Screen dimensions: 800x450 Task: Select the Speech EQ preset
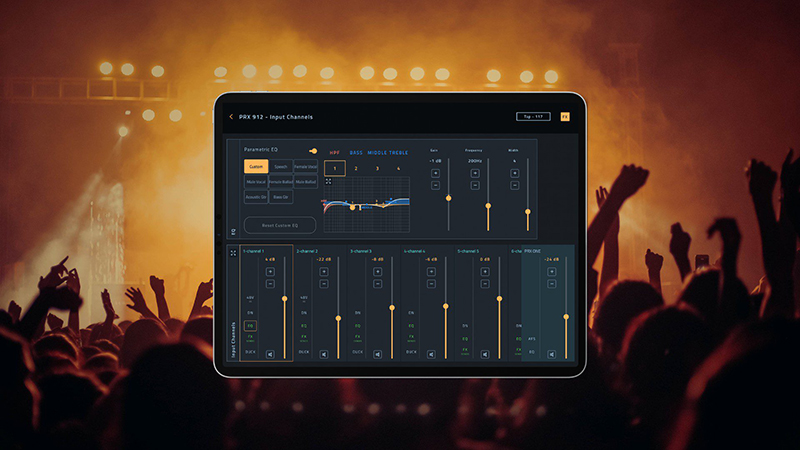pos(281,167)
